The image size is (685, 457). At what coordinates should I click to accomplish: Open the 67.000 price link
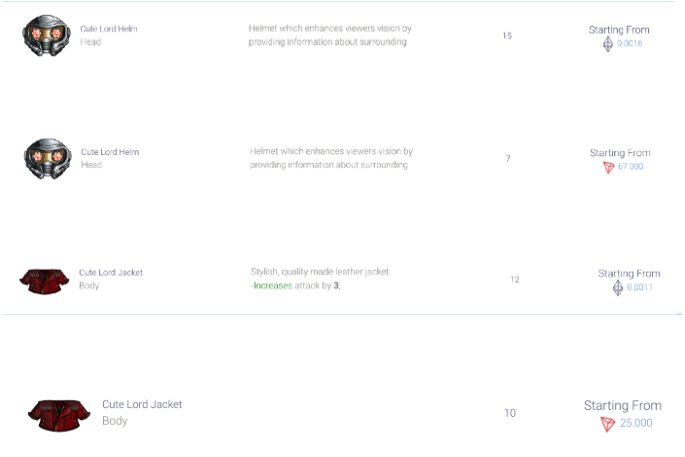[x=630, y=167]
